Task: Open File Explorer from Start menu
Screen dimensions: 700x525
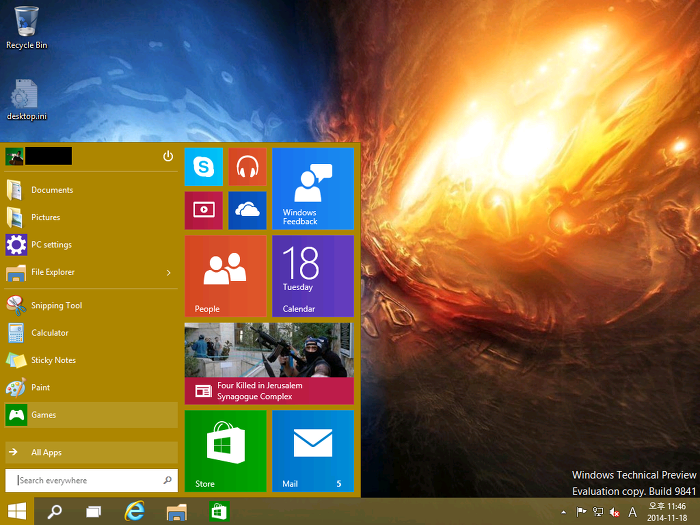Action: click(x=91, y=272)
